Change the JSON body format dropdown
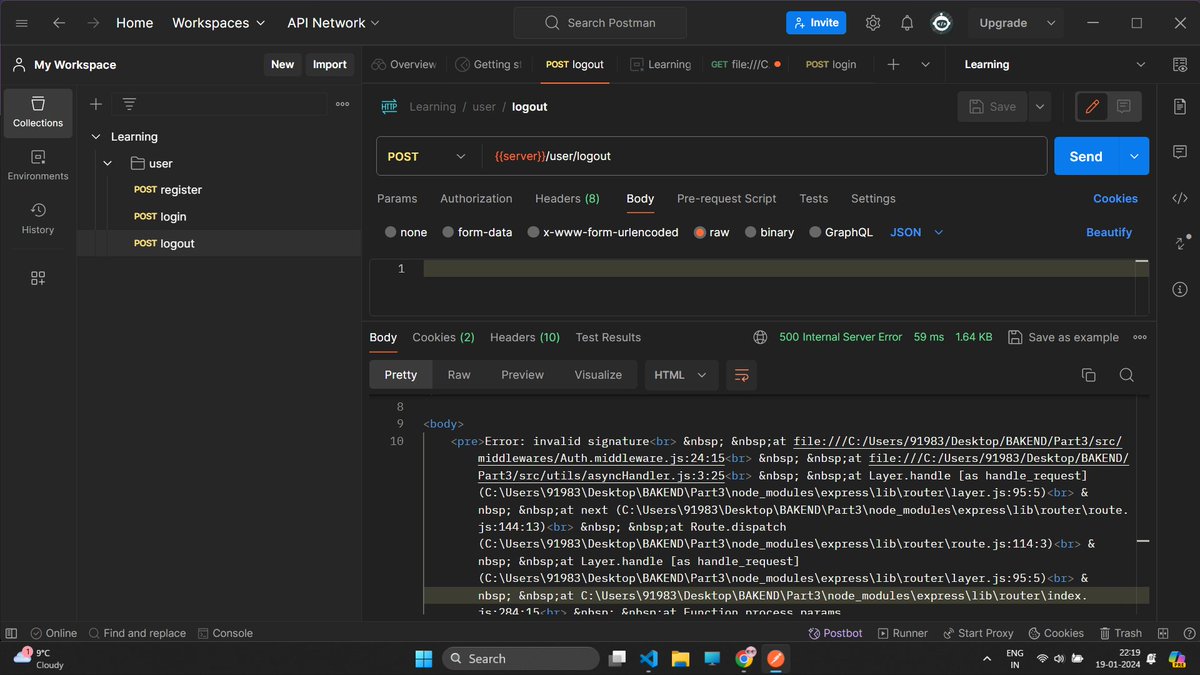Screen dimensions: 1200x675 [x=917, y=232]
